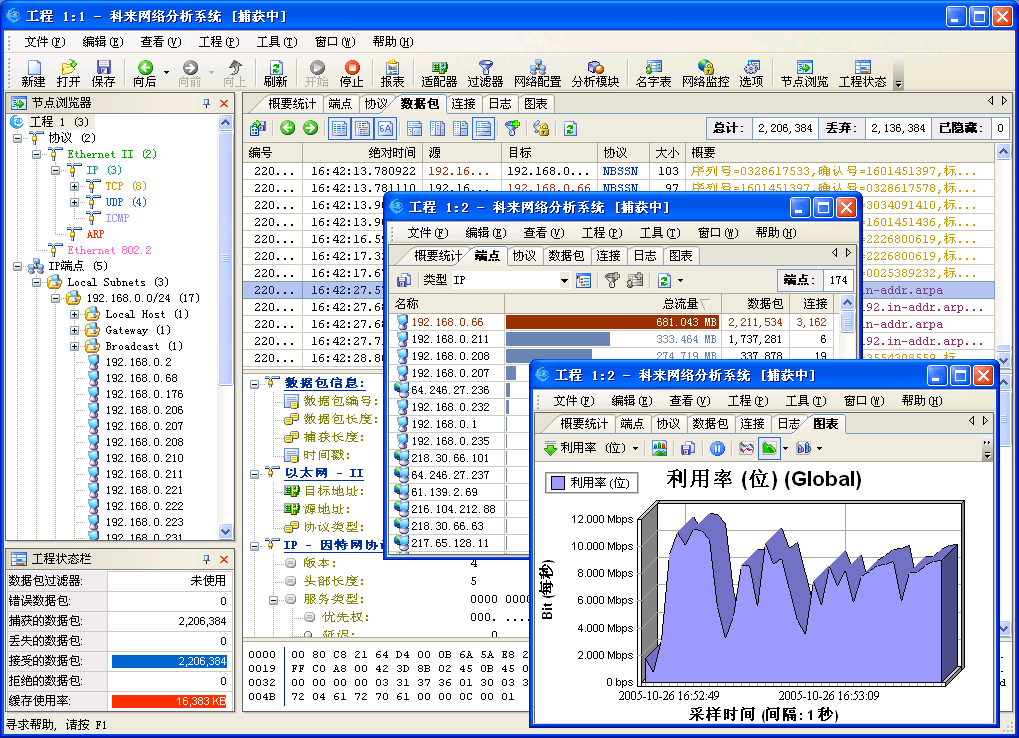Image resolution: width=1019 pixels, height=738 pixels.
Task: Collapse the Ethernet II (2) tree node
Action: [x=36, y=154]
